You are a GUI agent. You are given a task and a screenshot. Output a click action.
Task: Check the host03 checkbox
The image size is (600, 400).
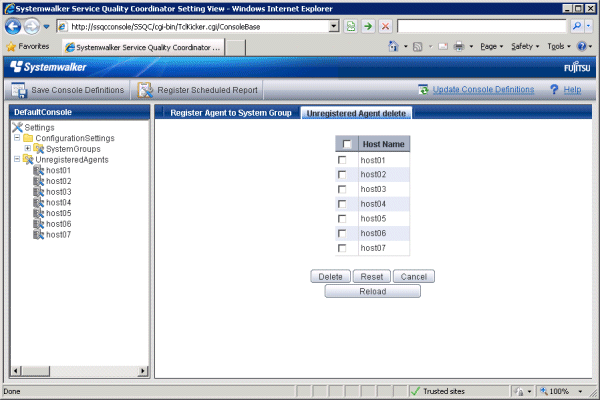pos(342,189)
